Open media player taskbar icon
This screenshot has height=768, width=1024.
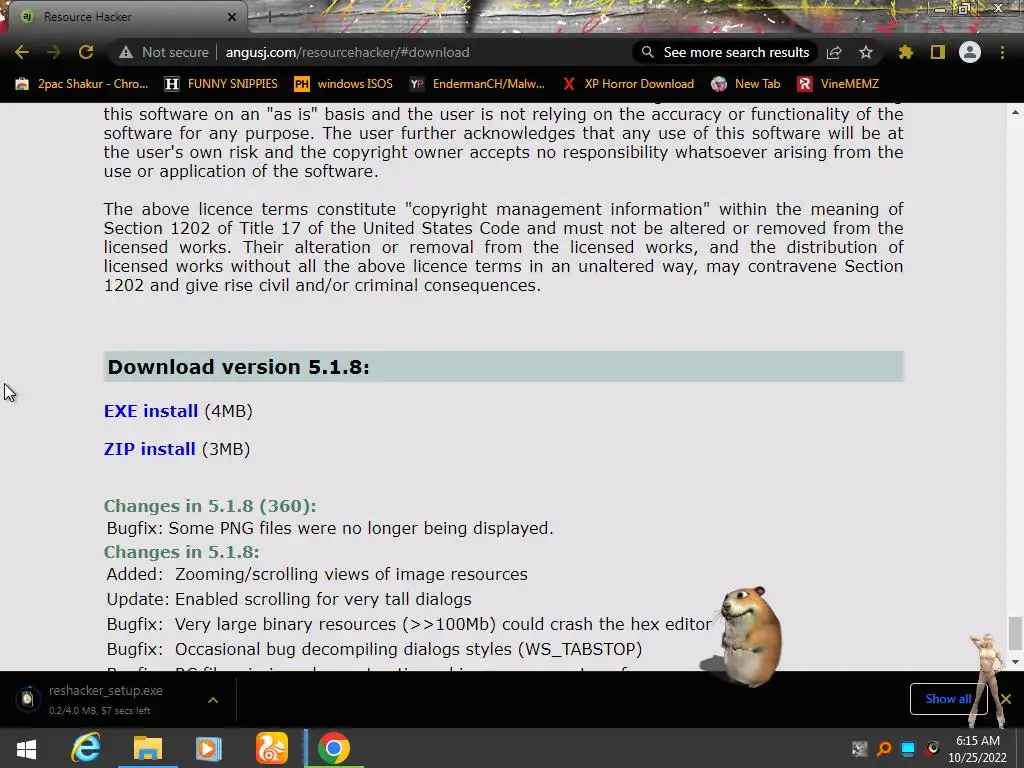pyautogui.click(x=208, y=748)
